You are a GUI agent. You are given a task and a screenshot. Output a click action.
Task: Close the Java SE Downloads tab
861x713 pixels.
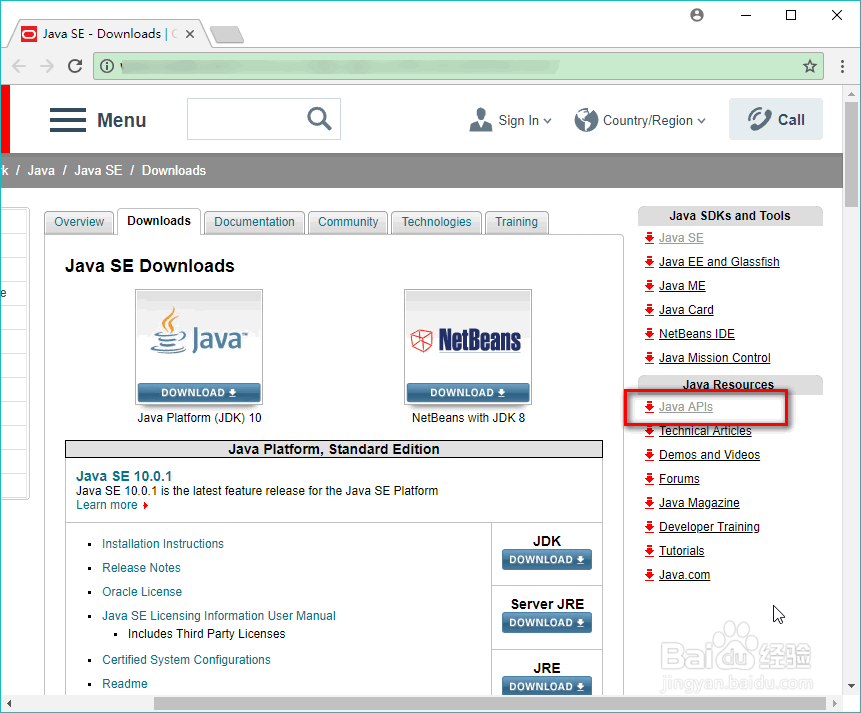pos(190,34)
